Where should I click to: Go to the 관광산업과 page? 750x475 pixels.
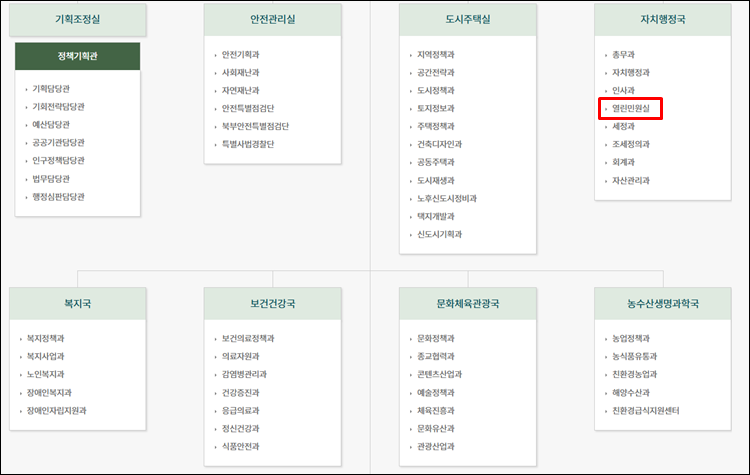[436, 446]
